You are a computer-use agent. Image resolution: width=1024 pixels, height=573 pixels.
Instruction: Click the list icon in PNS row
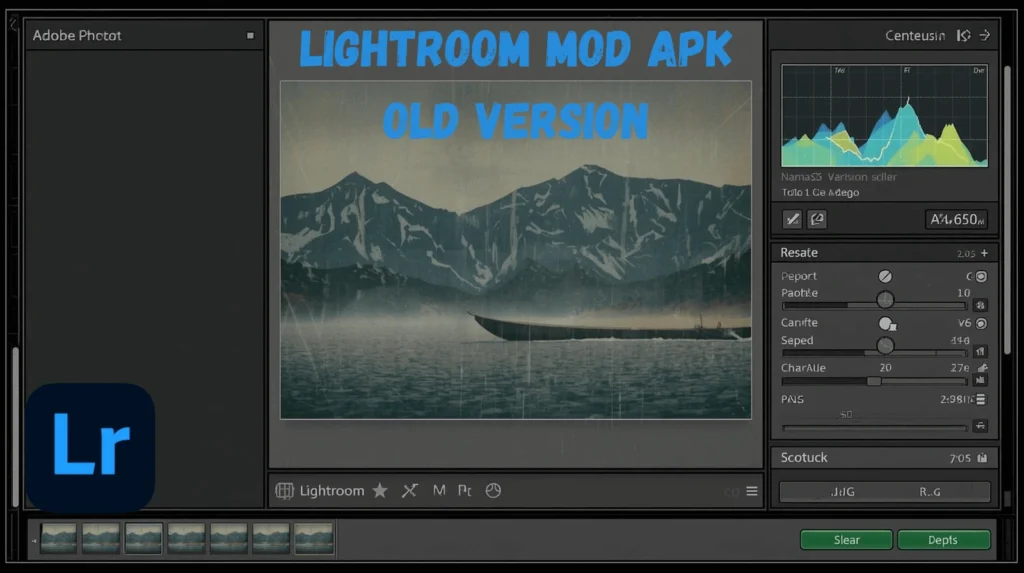click(x=981, y=399)
